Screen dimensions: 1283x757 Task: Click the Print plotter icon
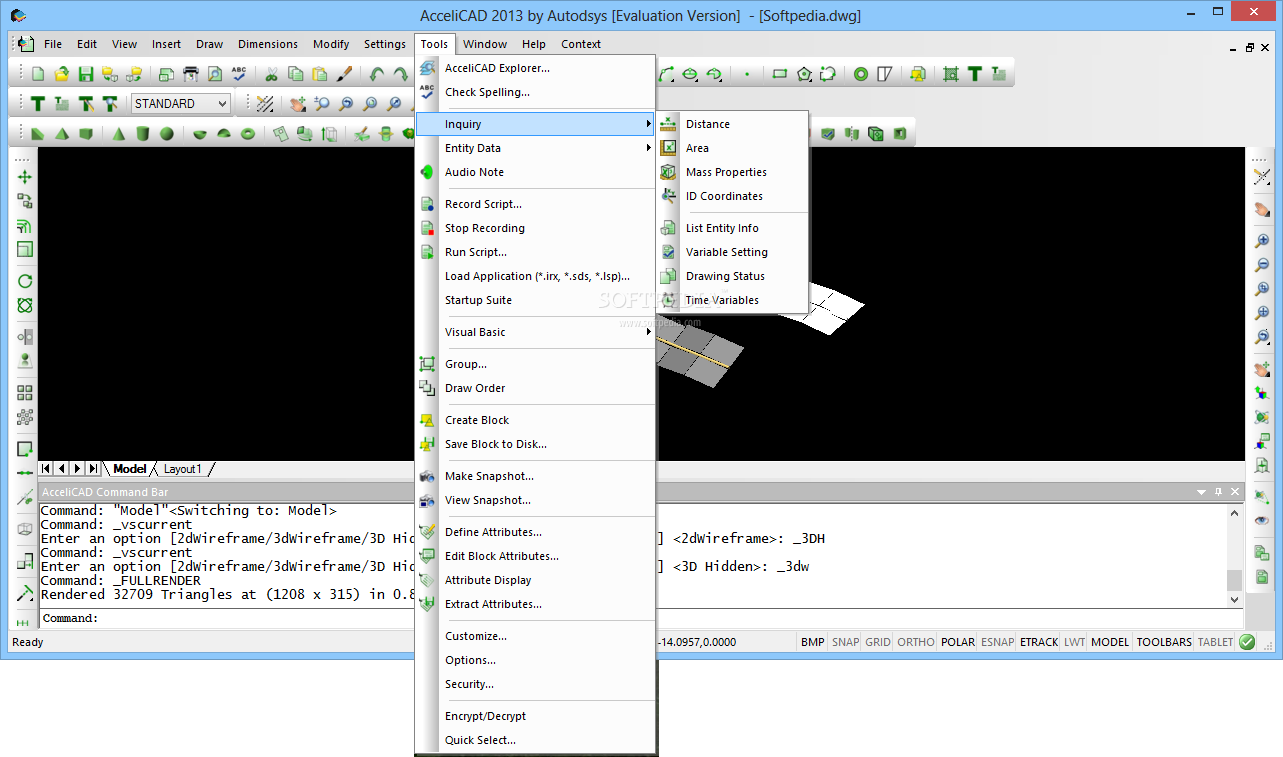click(x=190, y=74)
